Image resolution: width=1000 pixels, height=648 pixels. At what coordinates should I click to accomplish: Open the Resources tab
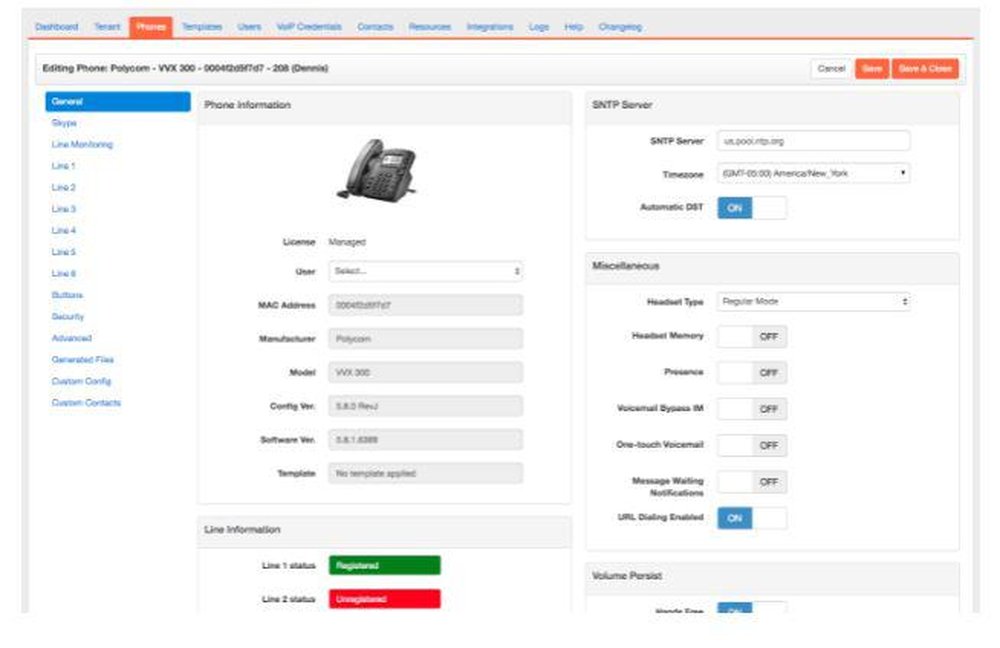[430, 27]
